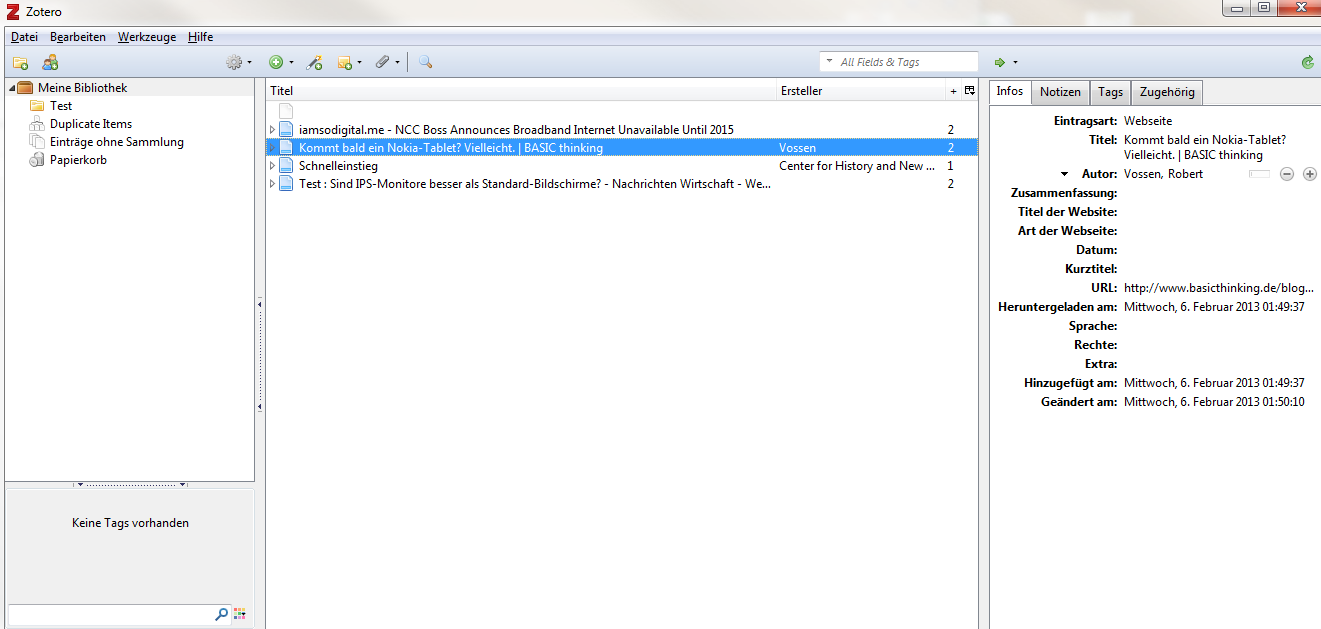Click the paperclip Add Attachment icon

click(x=385, y=62)
